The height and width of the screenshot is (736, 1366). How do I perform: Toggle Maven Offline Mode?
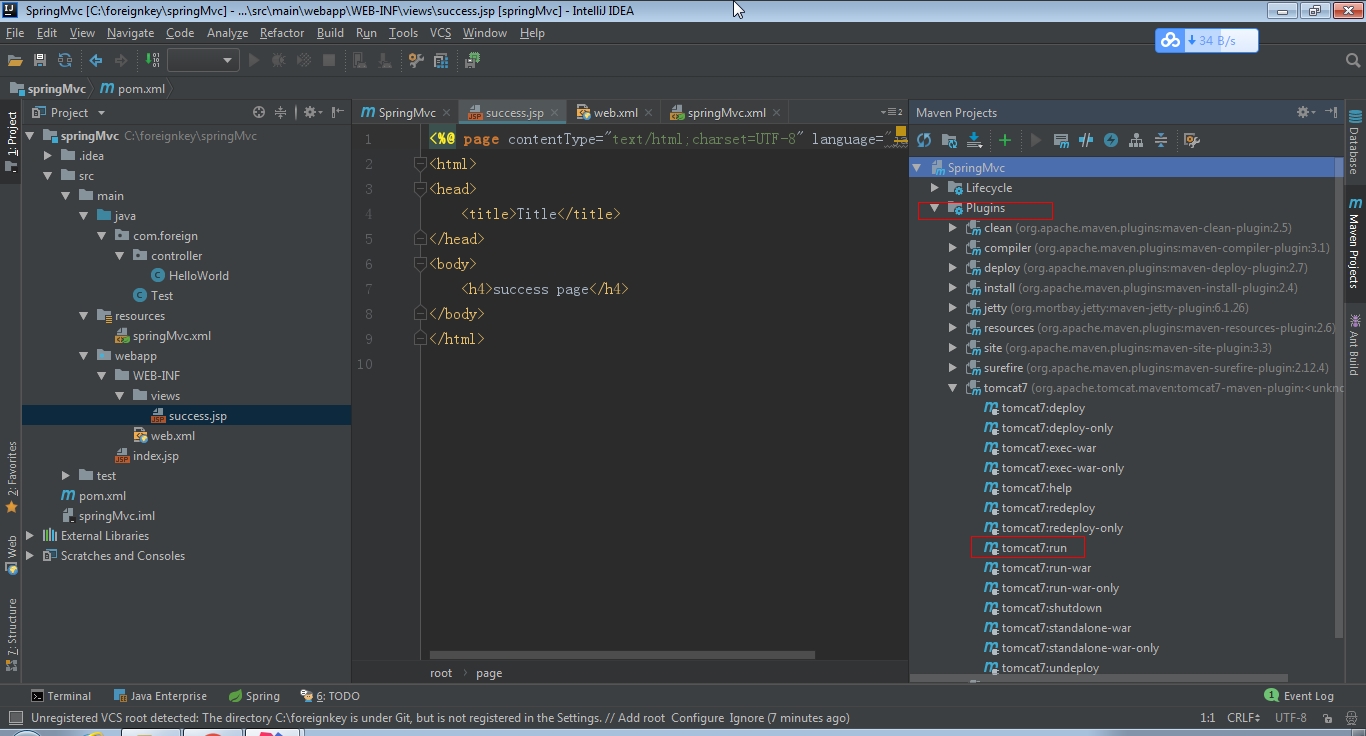click(1086, 140)
